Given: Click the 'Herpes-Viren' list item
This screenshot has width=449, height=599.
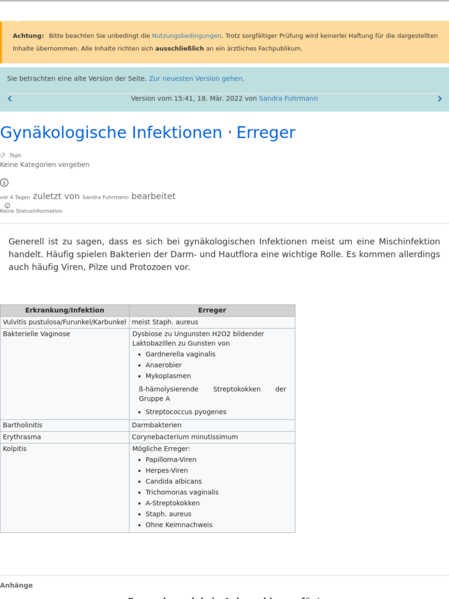Looking at the screenshot, I should (x=167, y=470).
